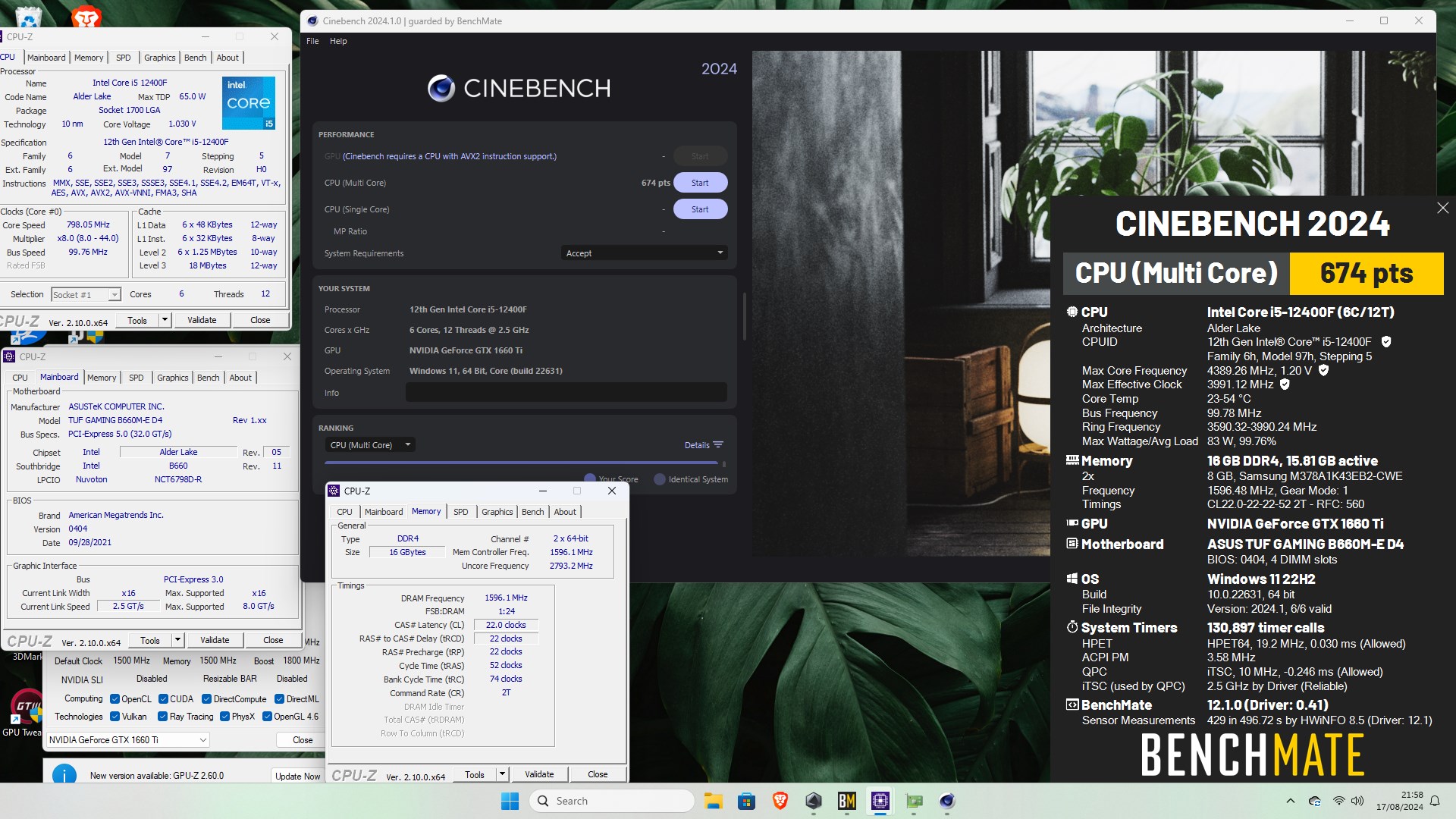Screen dimensions: 1456x819
Task: Click the verification shield next to CPUID
Action: (x=1386, y=342)
